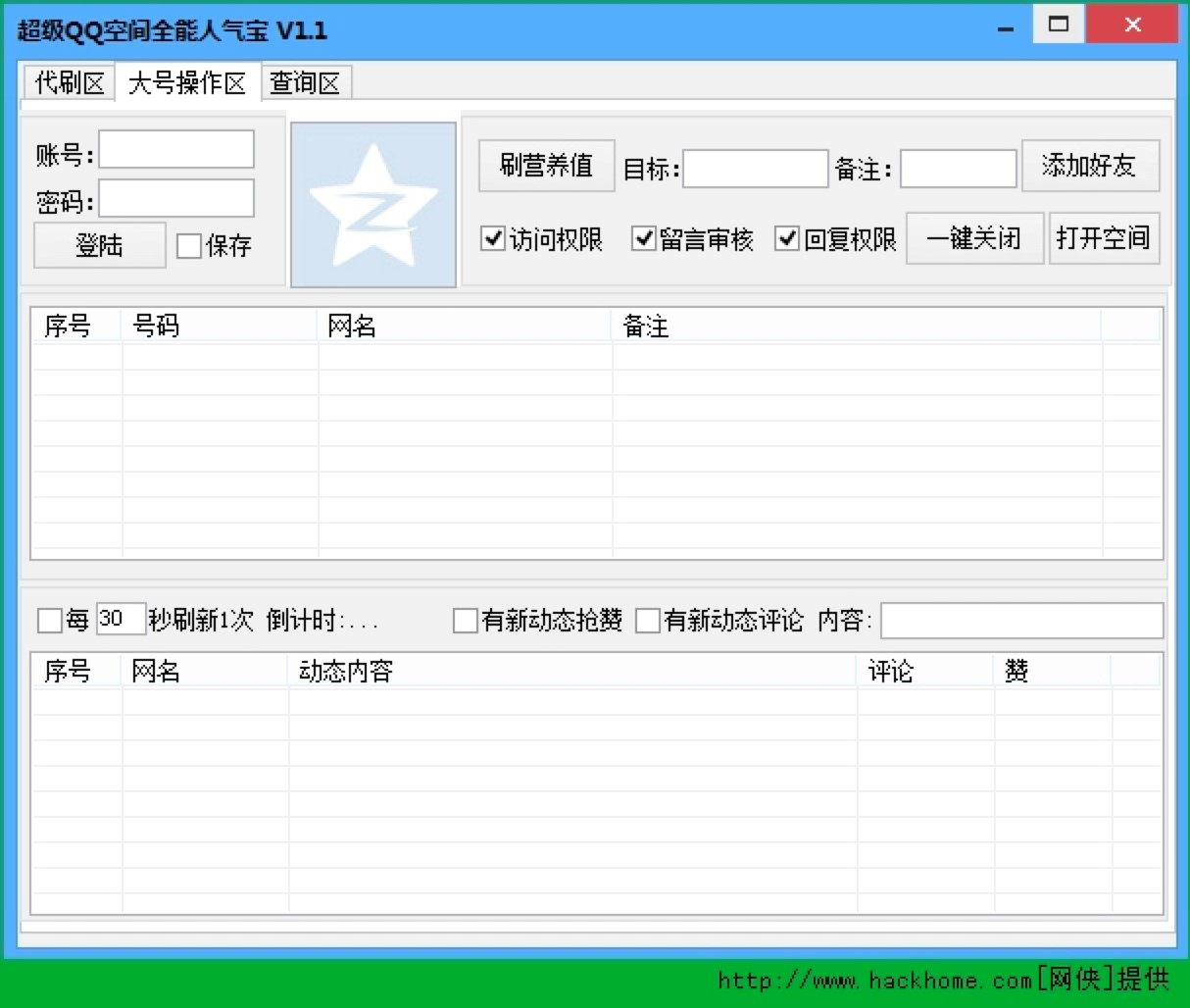Click the 登陆 button
Image resolution: width=1190 pixels, height=1008 pixels.
tap(99, 245)
